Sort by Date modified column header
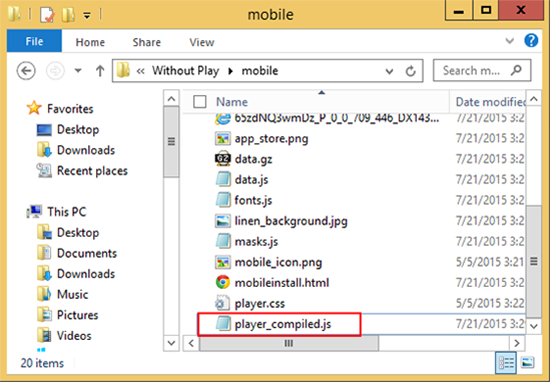The height and width of the screenshot is (382, 550). point(490,102)
